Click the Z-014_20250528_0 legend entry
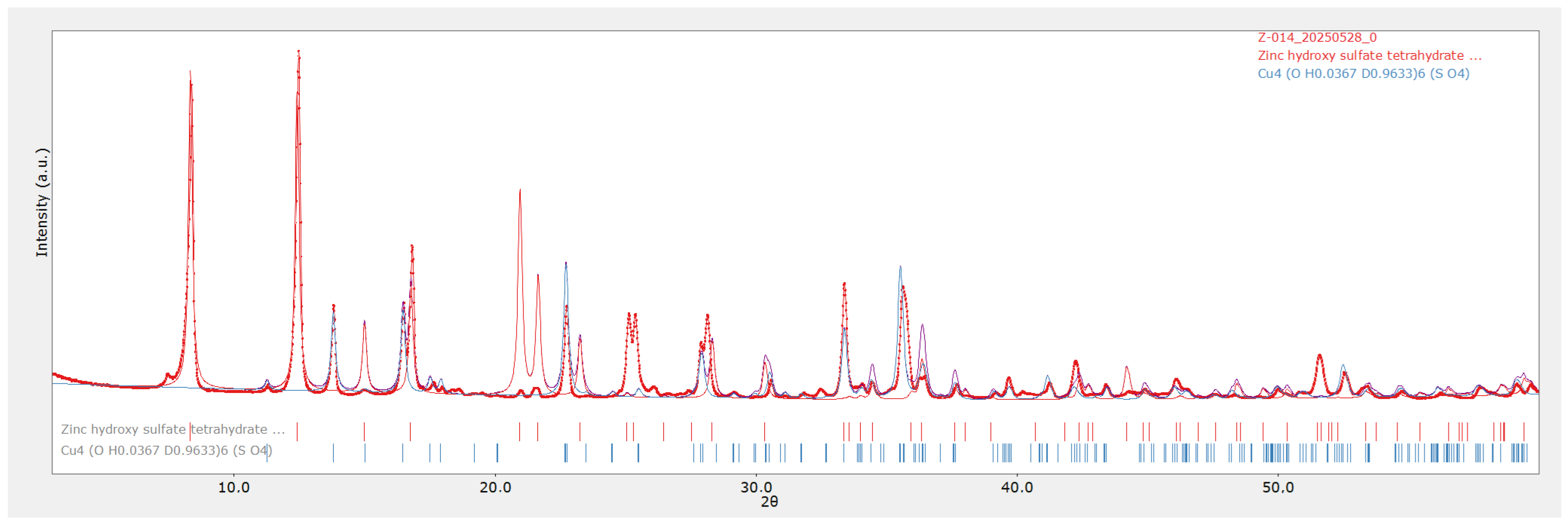This screenshot has width=1568, height=523. pos(1317,38)
